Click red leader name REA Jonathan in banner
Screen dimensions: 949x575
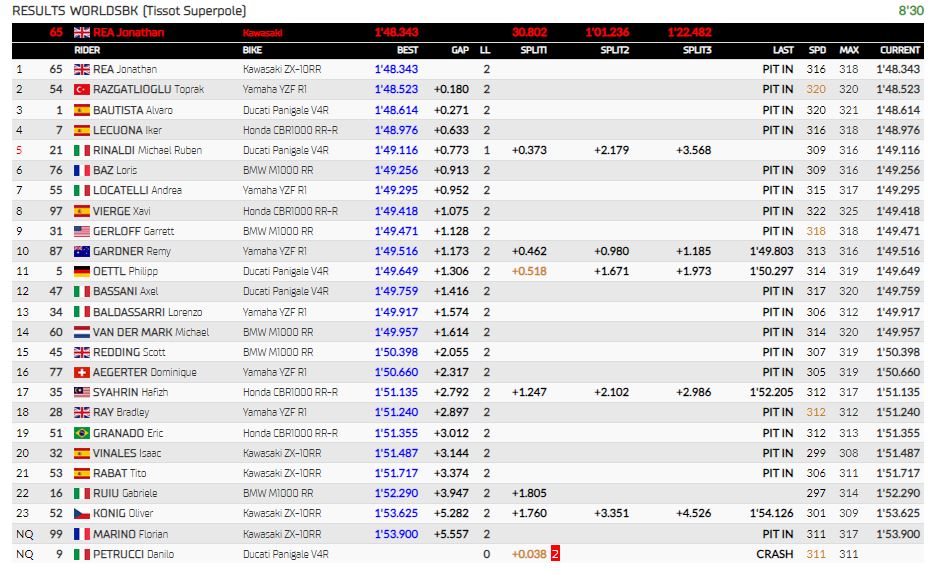tap(128, 33)
